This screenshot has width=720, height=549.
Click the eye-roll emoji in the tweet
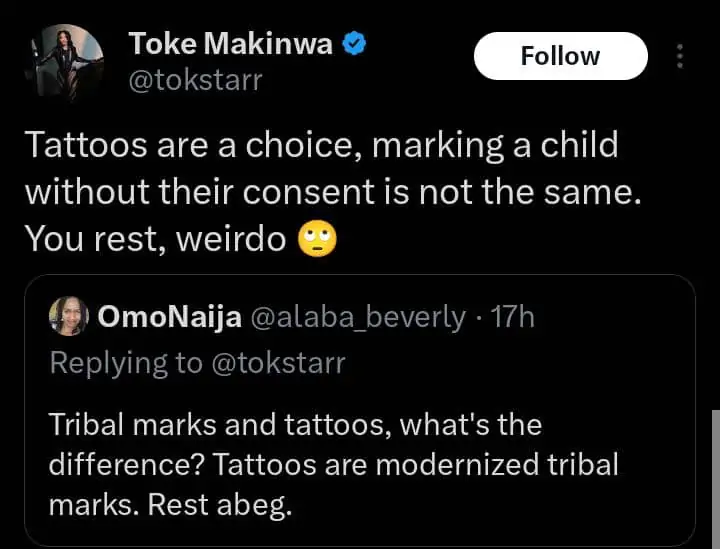pyautogui.click(x=319, y=238)
